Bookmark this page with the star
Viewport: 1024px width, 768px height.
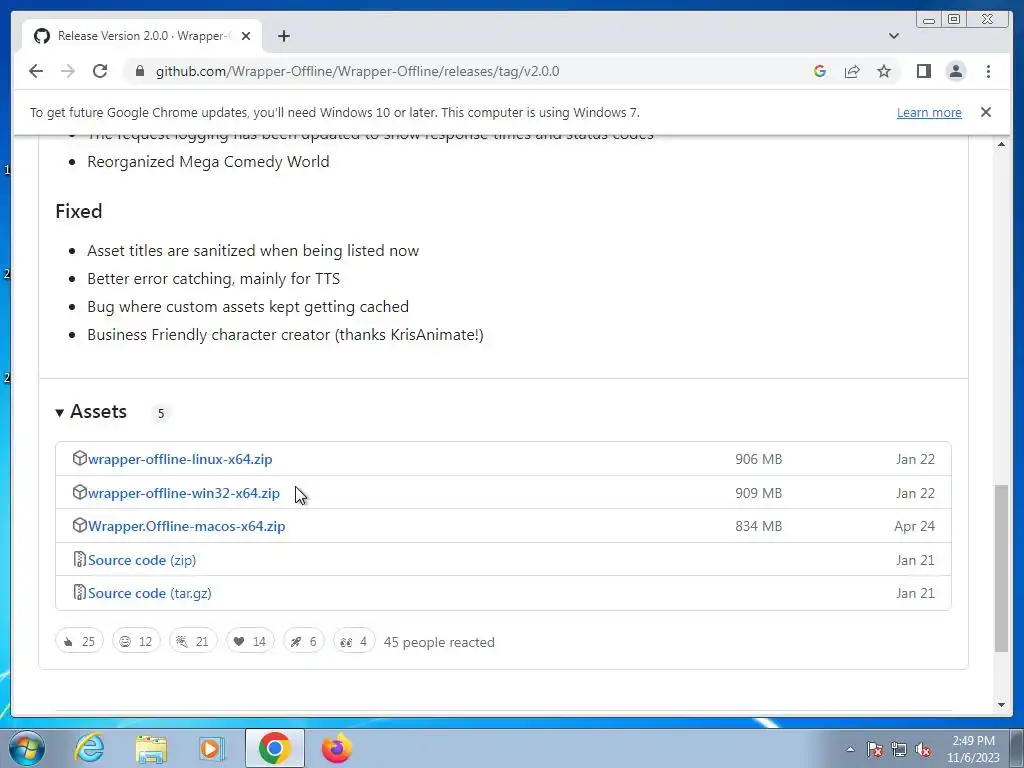[x=884, y=71]
